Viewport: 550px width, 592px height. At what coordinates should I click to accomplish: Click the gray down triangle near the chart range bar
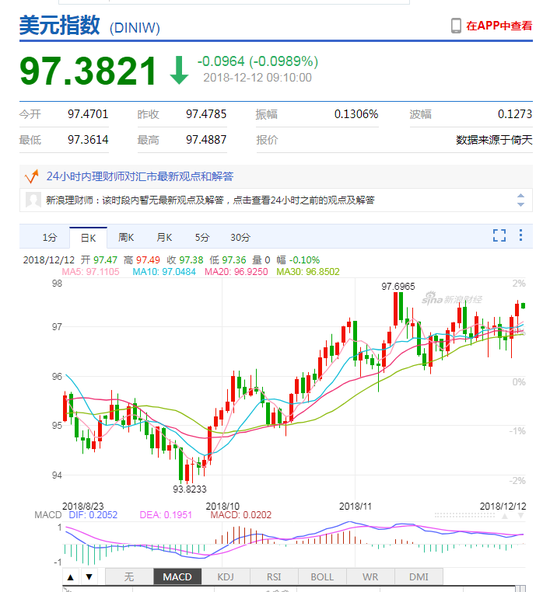(521, 516)
